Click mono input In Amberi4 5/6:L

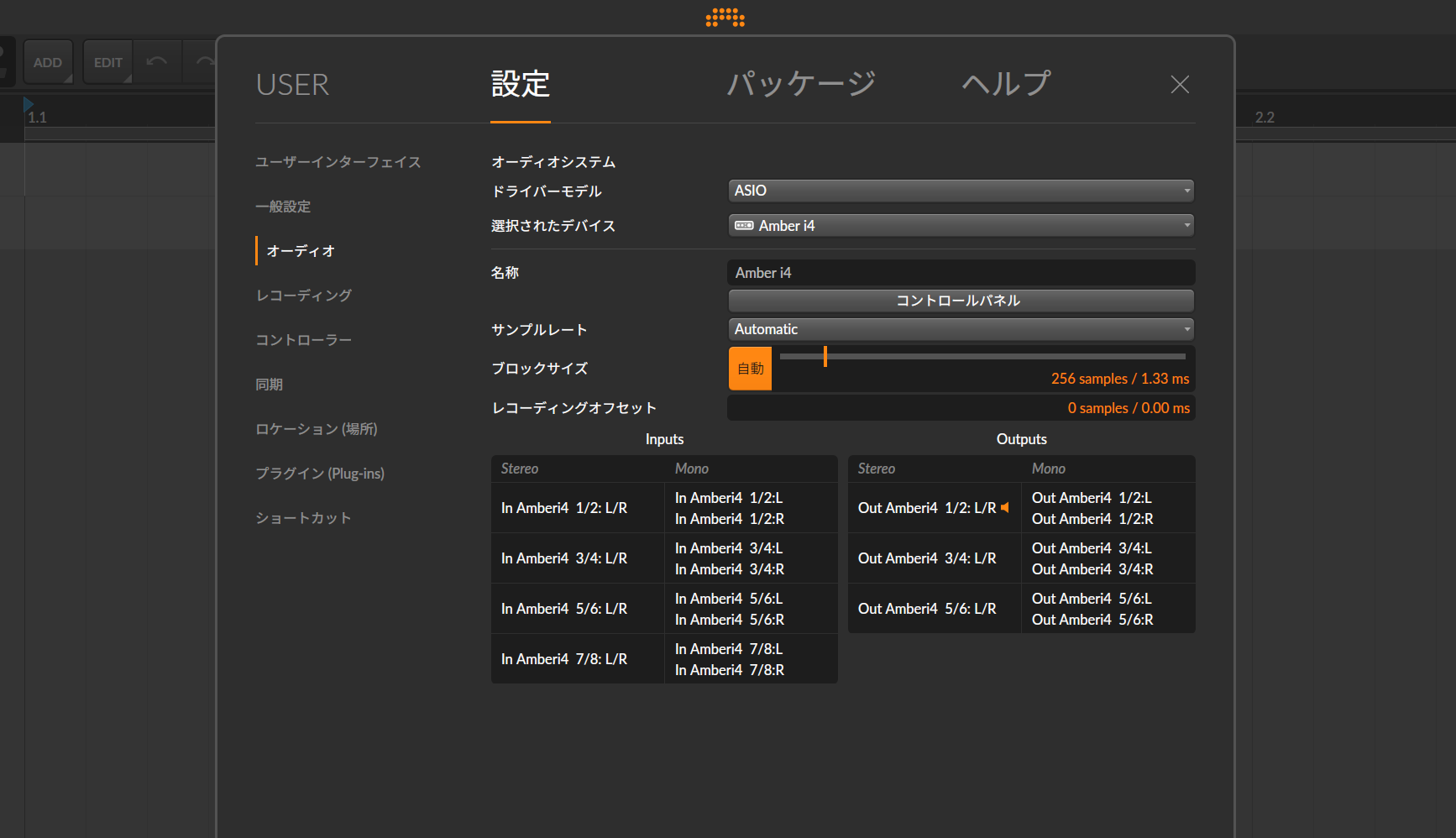[729, 599]
